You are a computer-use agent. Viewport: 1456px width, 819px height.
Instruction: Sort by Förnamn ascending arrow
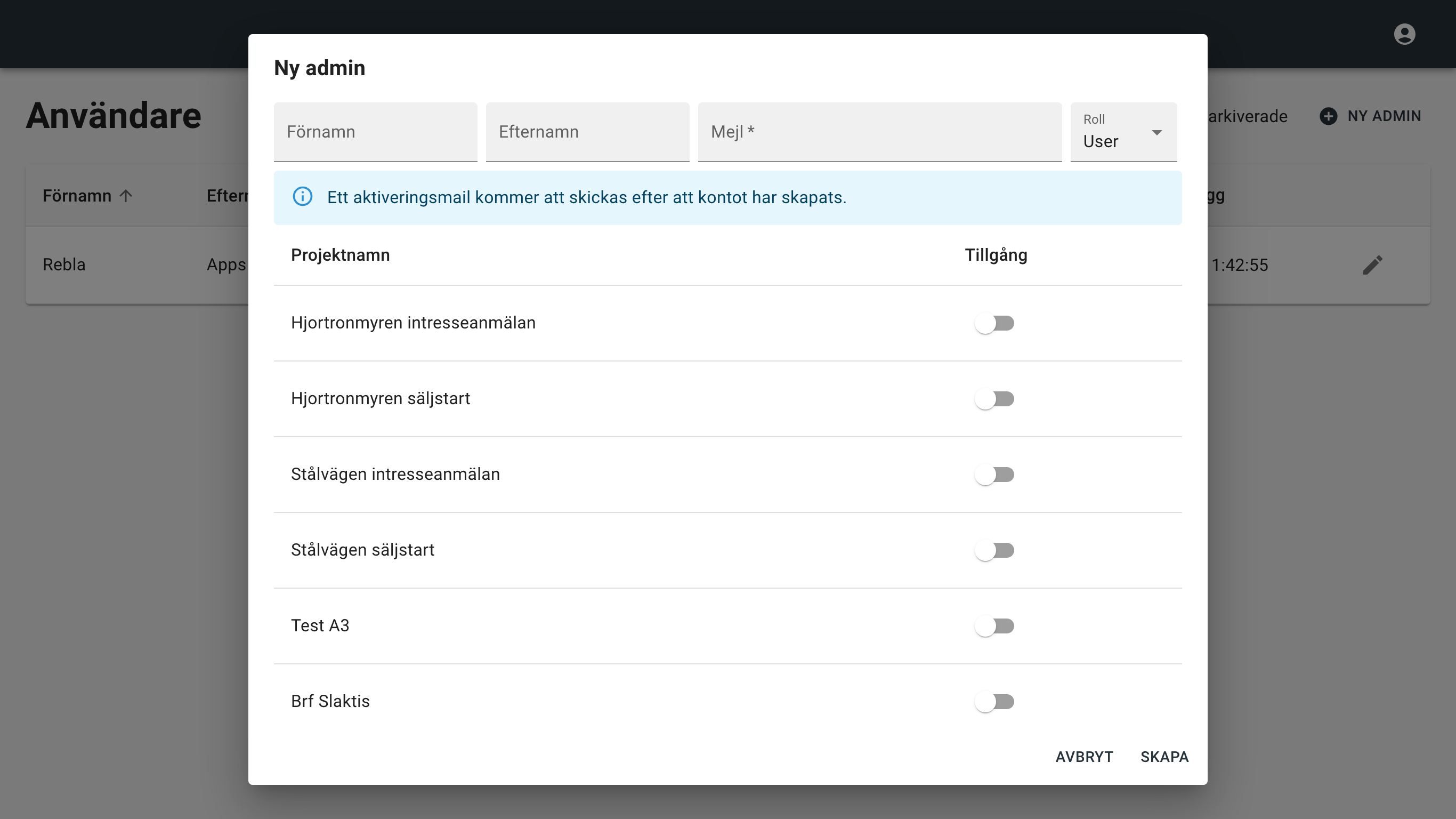pos(125,196)
